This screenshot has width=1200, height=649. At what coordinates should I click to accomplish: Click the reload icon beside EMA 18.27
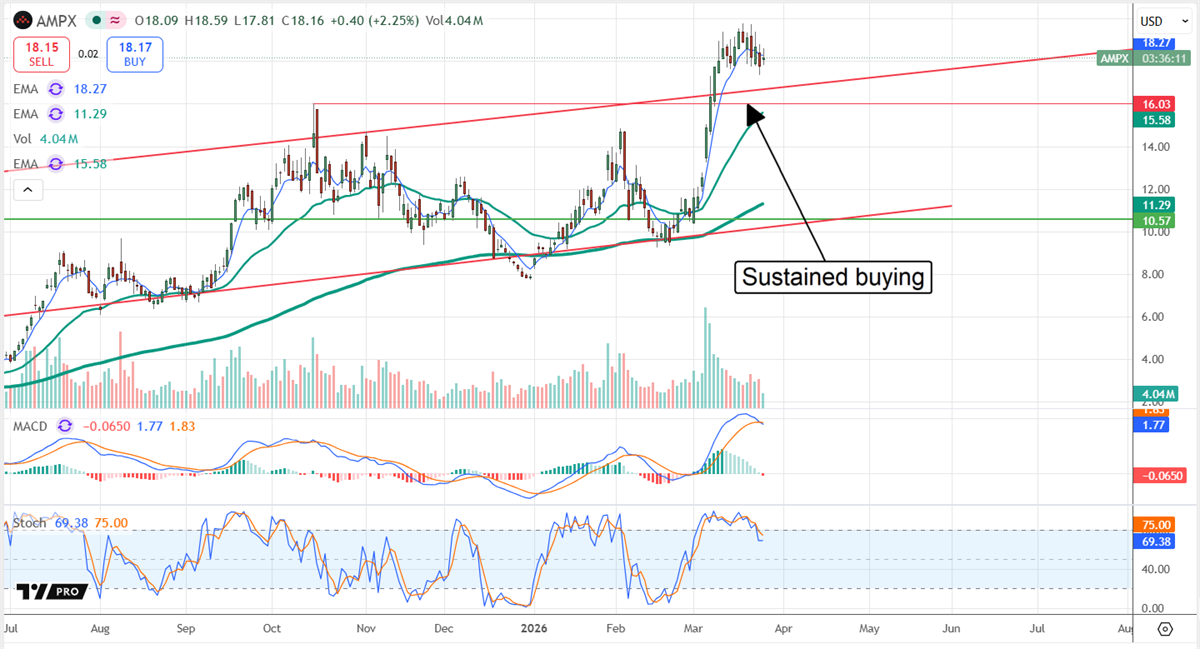point(55,89)
